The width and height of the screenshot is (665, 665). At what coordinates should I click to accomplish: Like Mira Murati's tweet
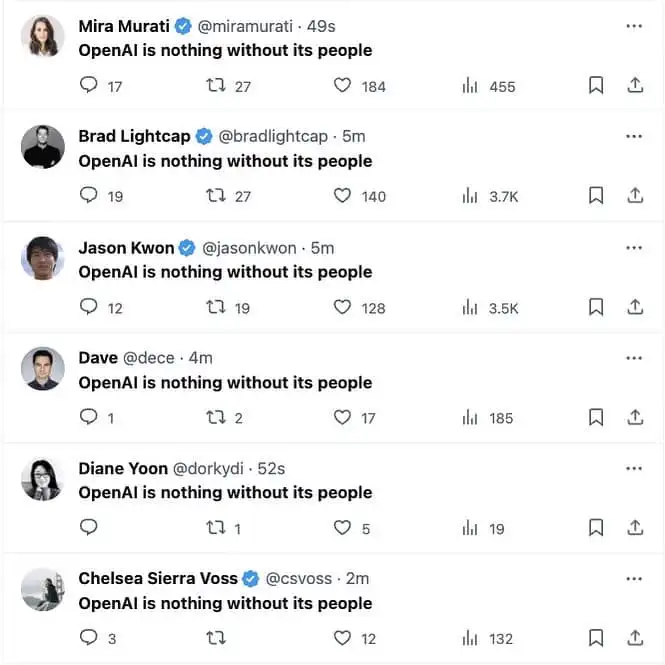point(343,86)
